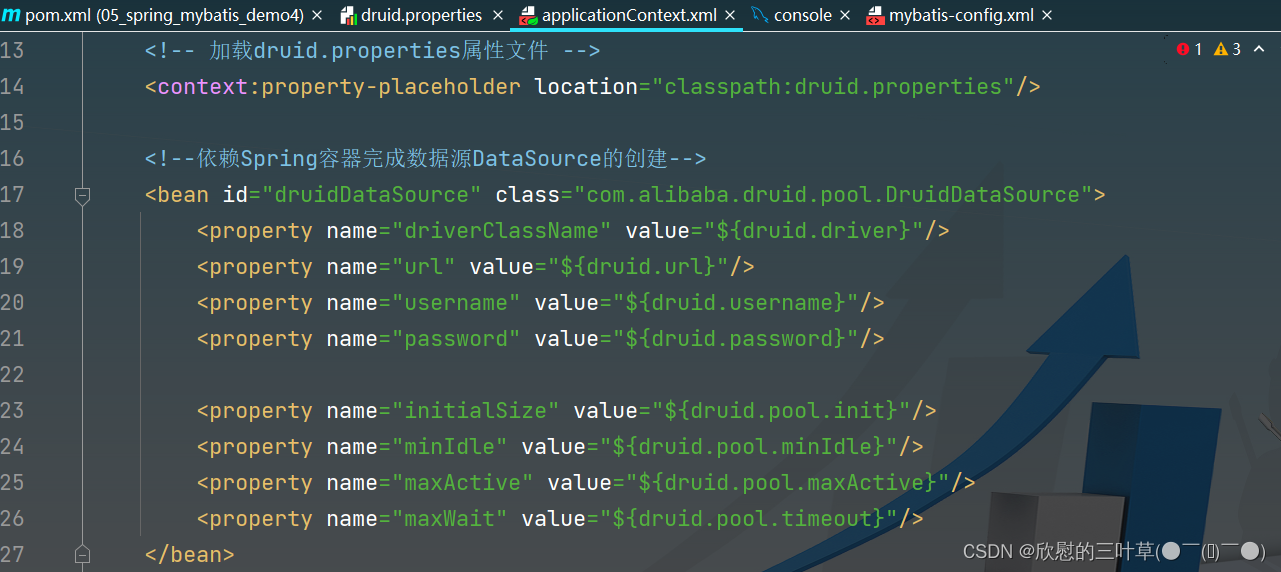
Task: Click the "${druid.pool.timeout}" value
Action: [750, 519]
